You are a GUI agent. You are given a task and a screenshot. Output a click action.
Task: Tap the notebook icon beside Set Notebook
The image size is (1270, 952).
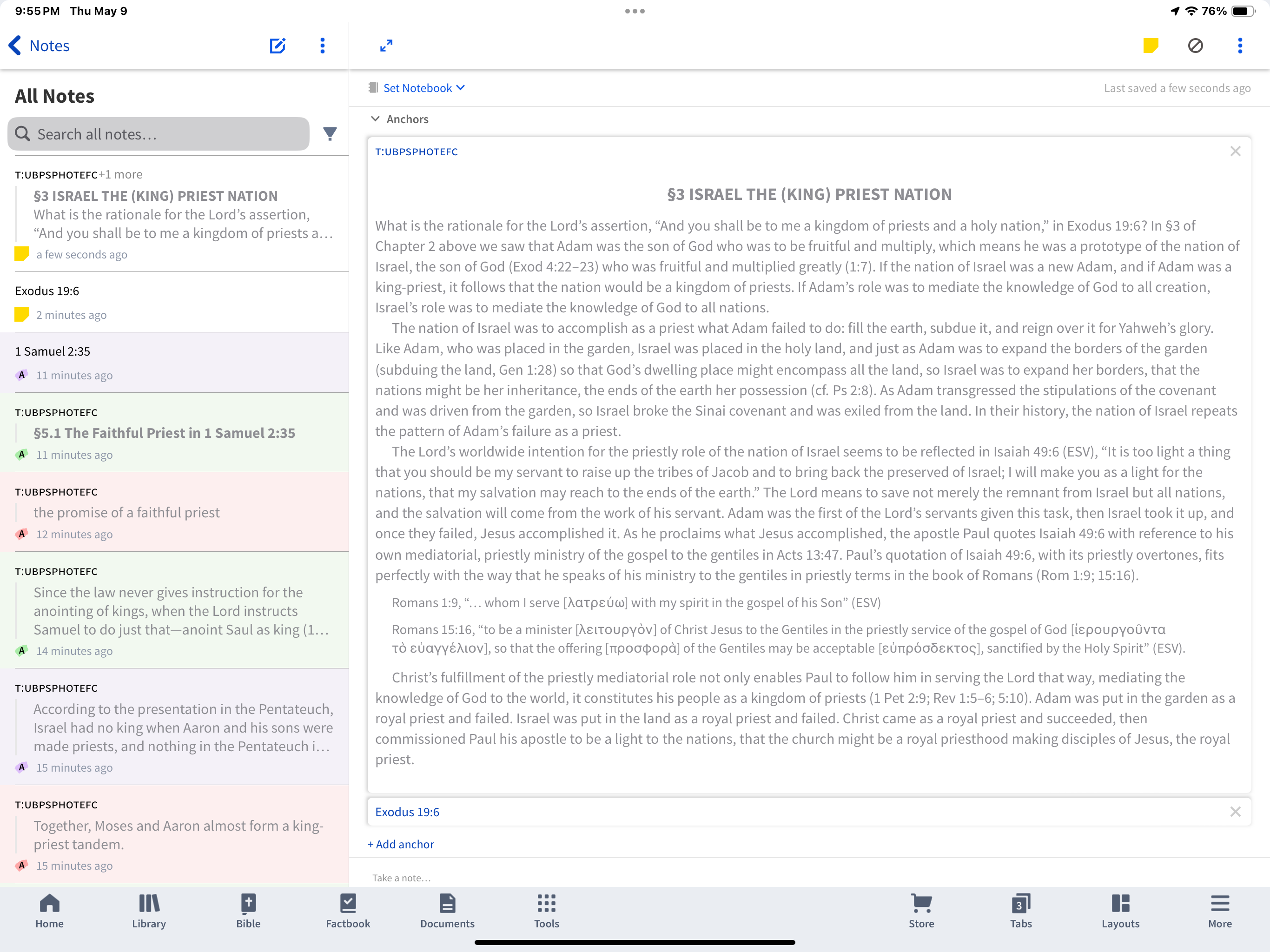tap(373, 87)
